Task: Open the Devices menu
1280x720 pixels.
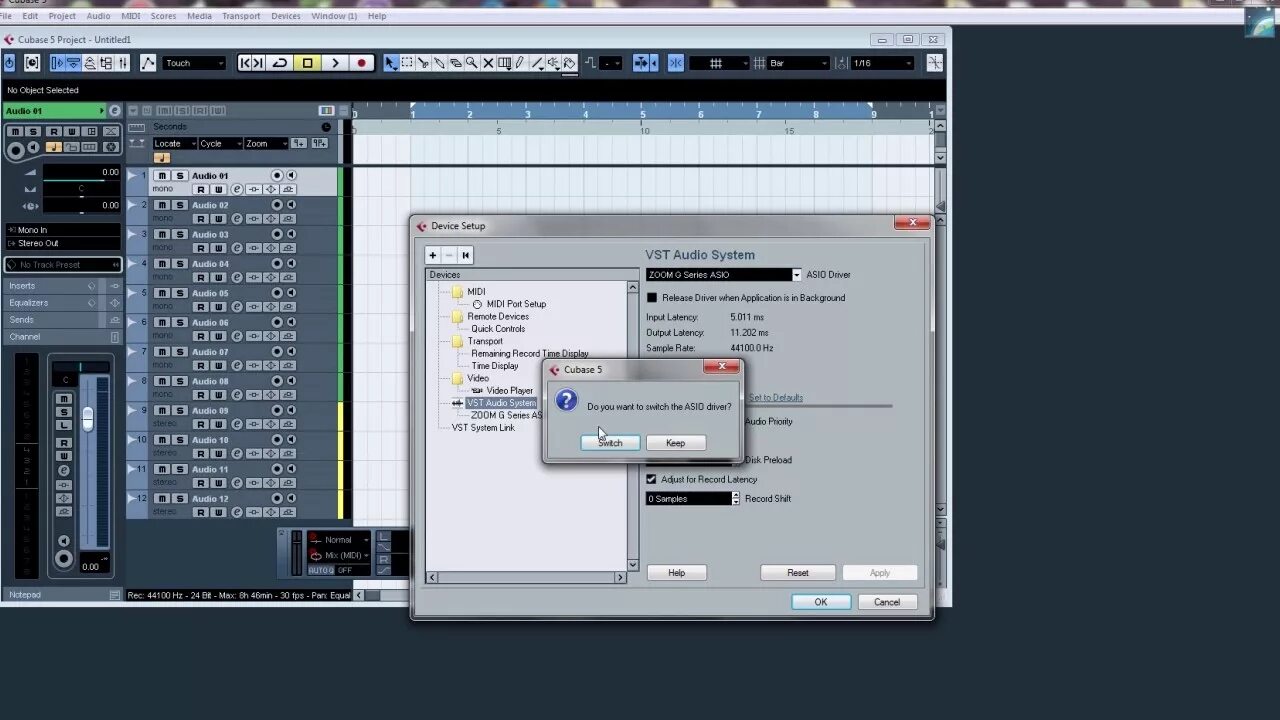Action: (285, 16)
